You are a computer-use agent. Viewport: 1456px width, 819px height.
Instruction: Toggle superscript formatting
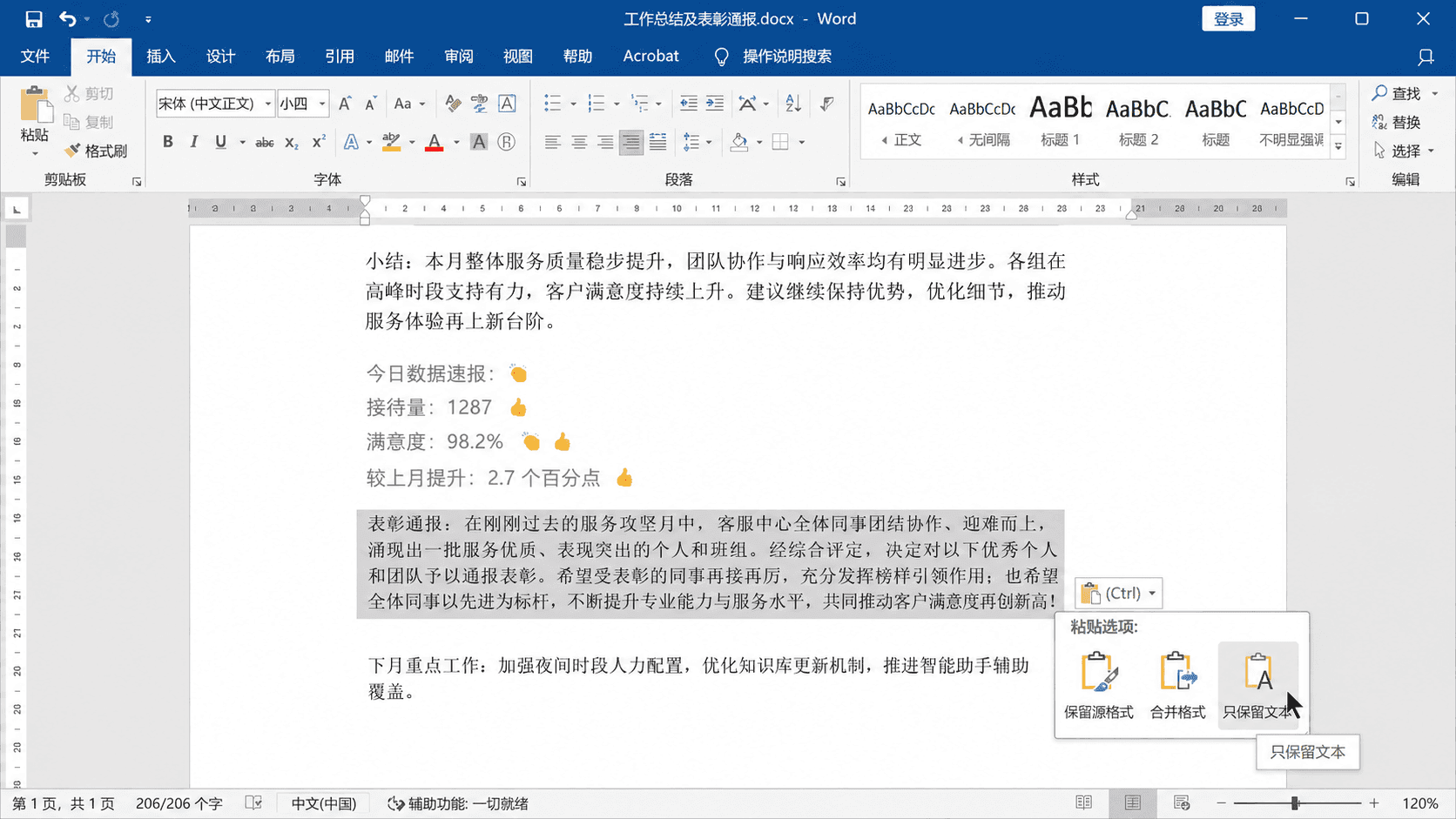pyautogui.click(x=319, y=142)
